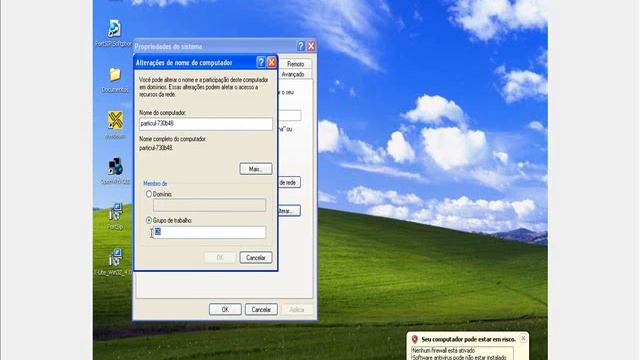Close the Propriedades do sistema window
Screen dimensions: 640x360
pyautogui.click(x=311, y=46)
